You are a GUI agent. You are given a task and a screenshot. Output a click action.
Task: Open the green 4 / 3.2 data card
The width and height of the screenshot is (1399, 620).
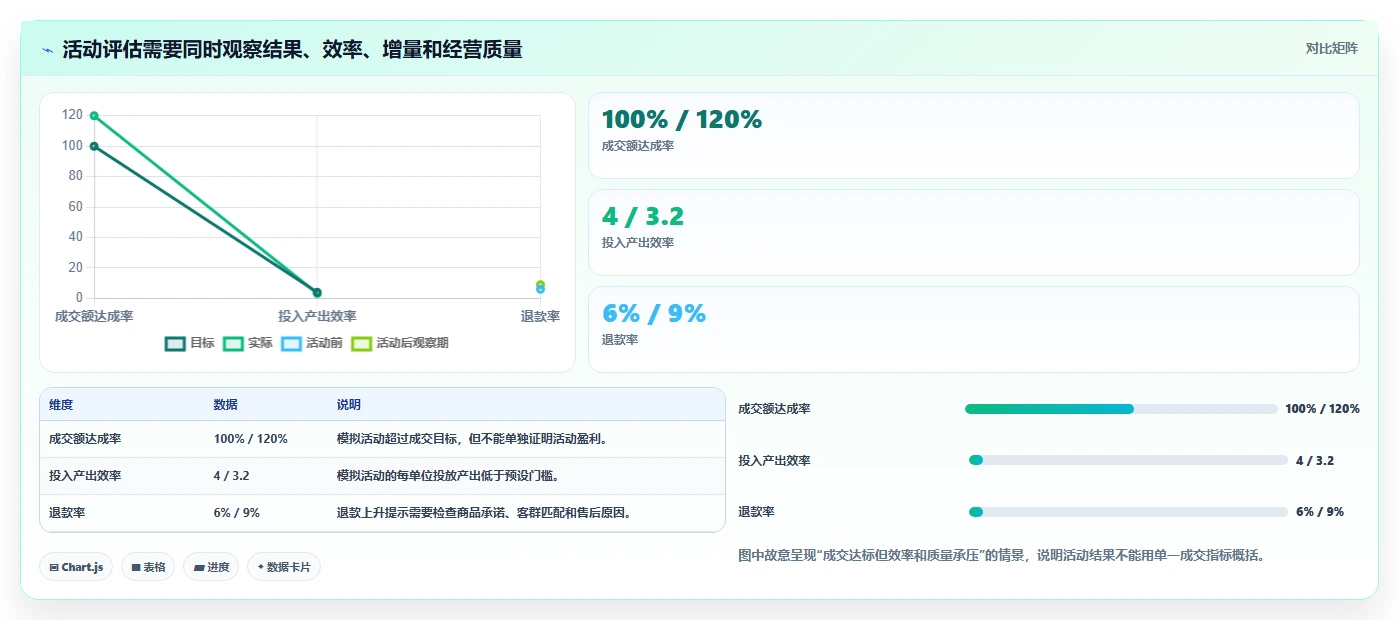tap(974, 232)
